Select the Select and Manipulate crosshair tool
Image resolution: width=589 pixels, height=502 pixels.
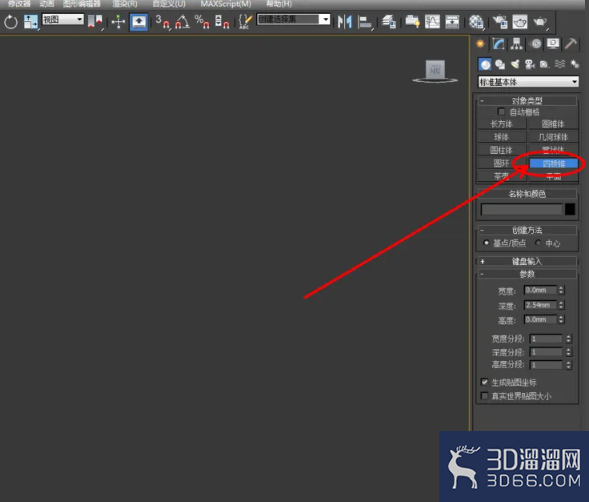(x=118, y=22)
